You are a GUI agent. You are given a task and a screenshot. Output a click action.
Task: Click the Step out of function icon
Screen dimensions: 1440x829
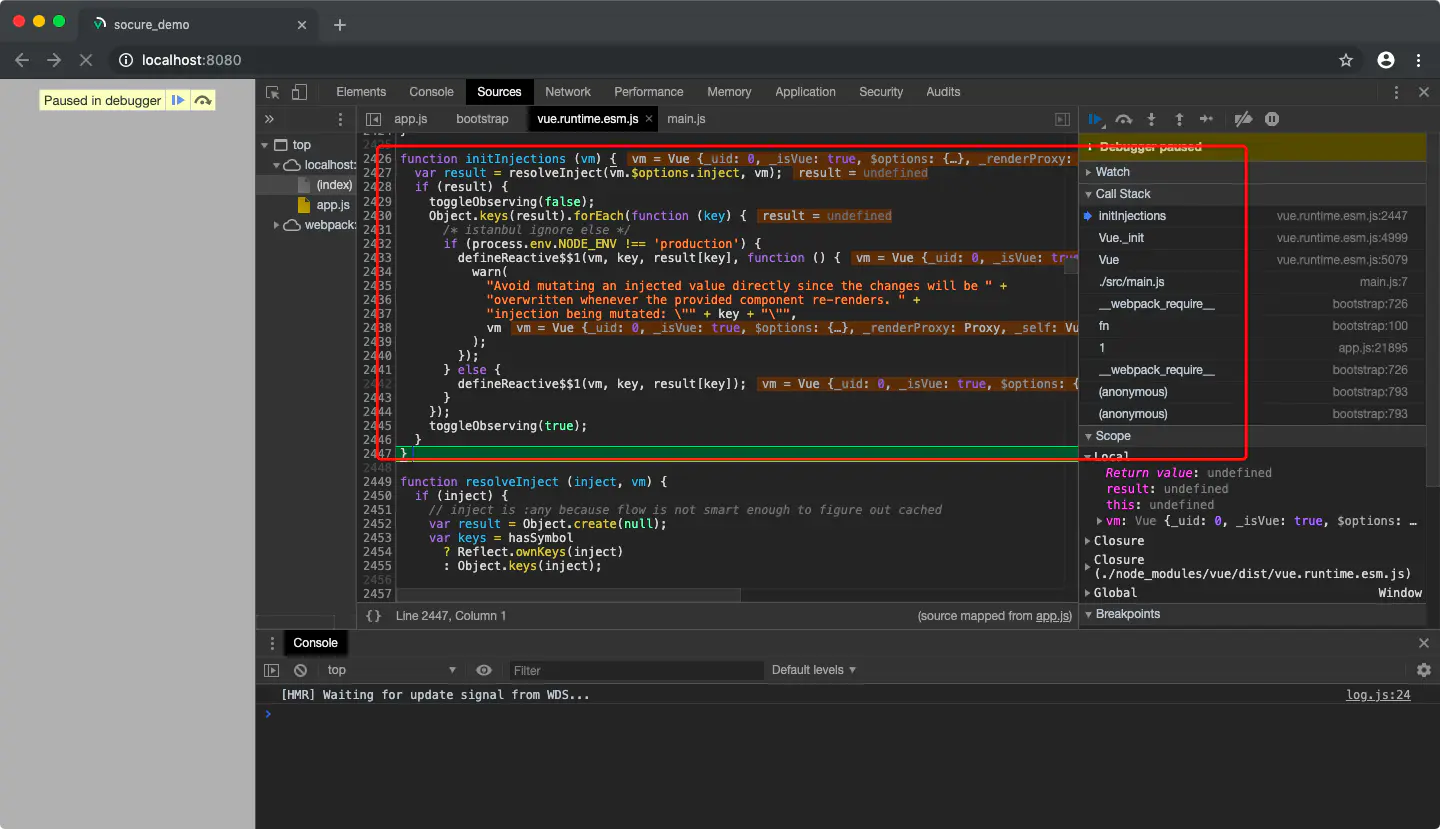(x=1179, y=119)
